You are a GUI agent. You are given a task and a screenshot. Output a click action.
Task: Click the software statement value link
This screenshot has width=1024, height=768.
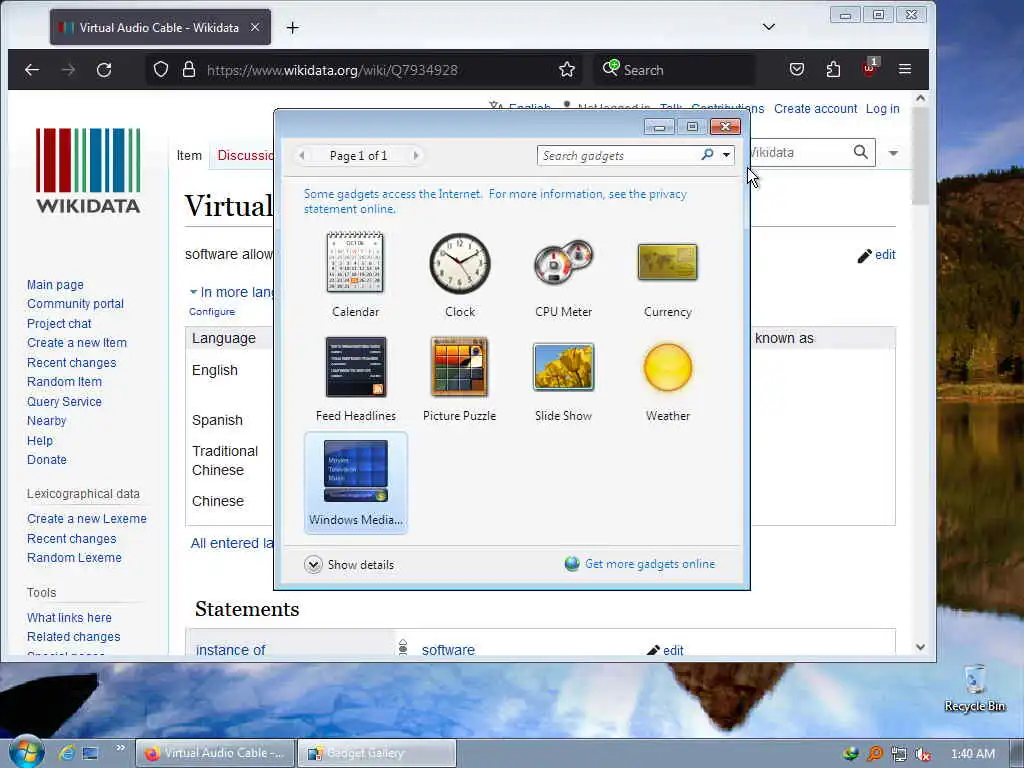tap(448, 650)
